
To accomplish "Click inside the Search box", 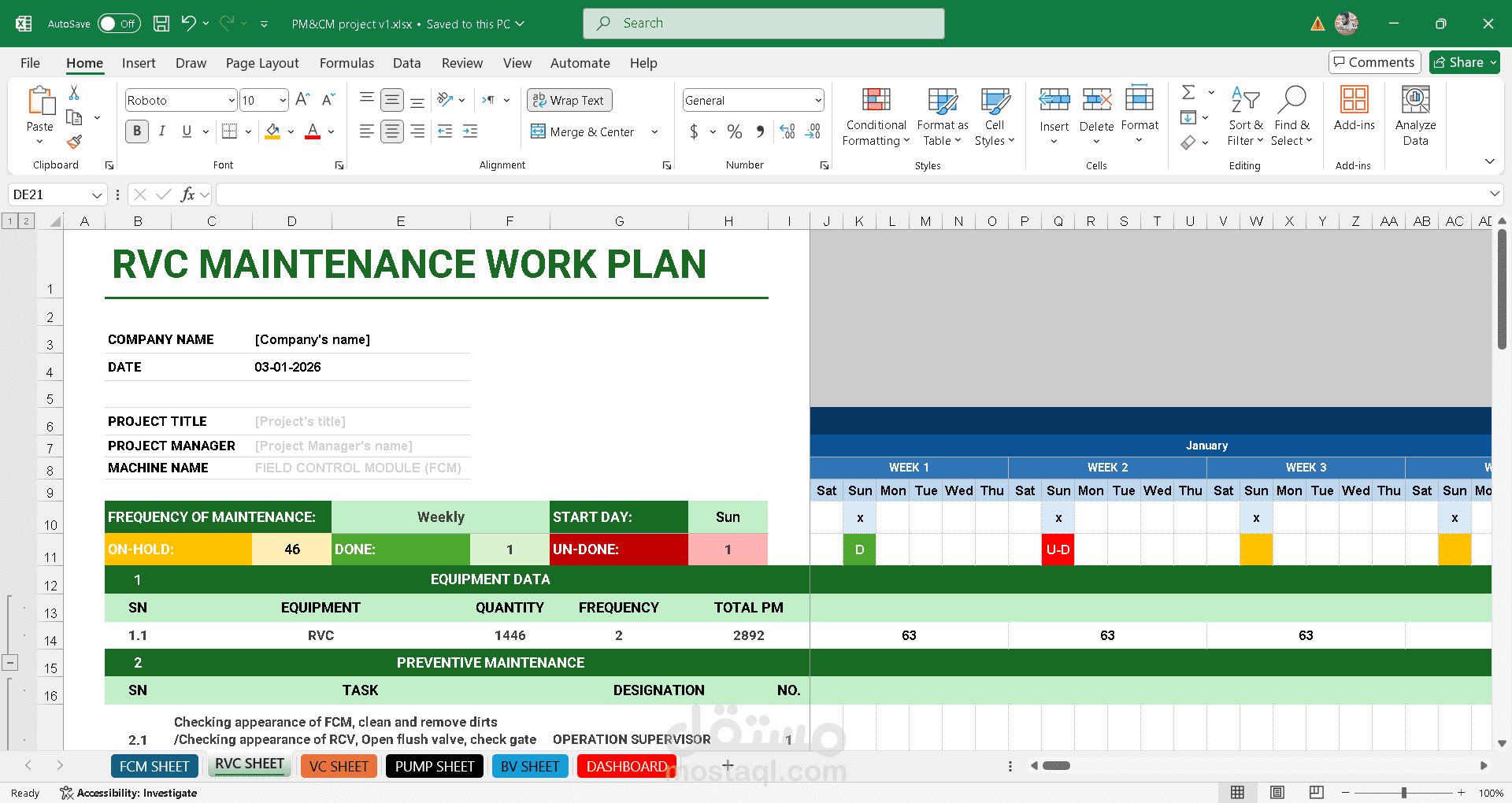I will [764, 24].
